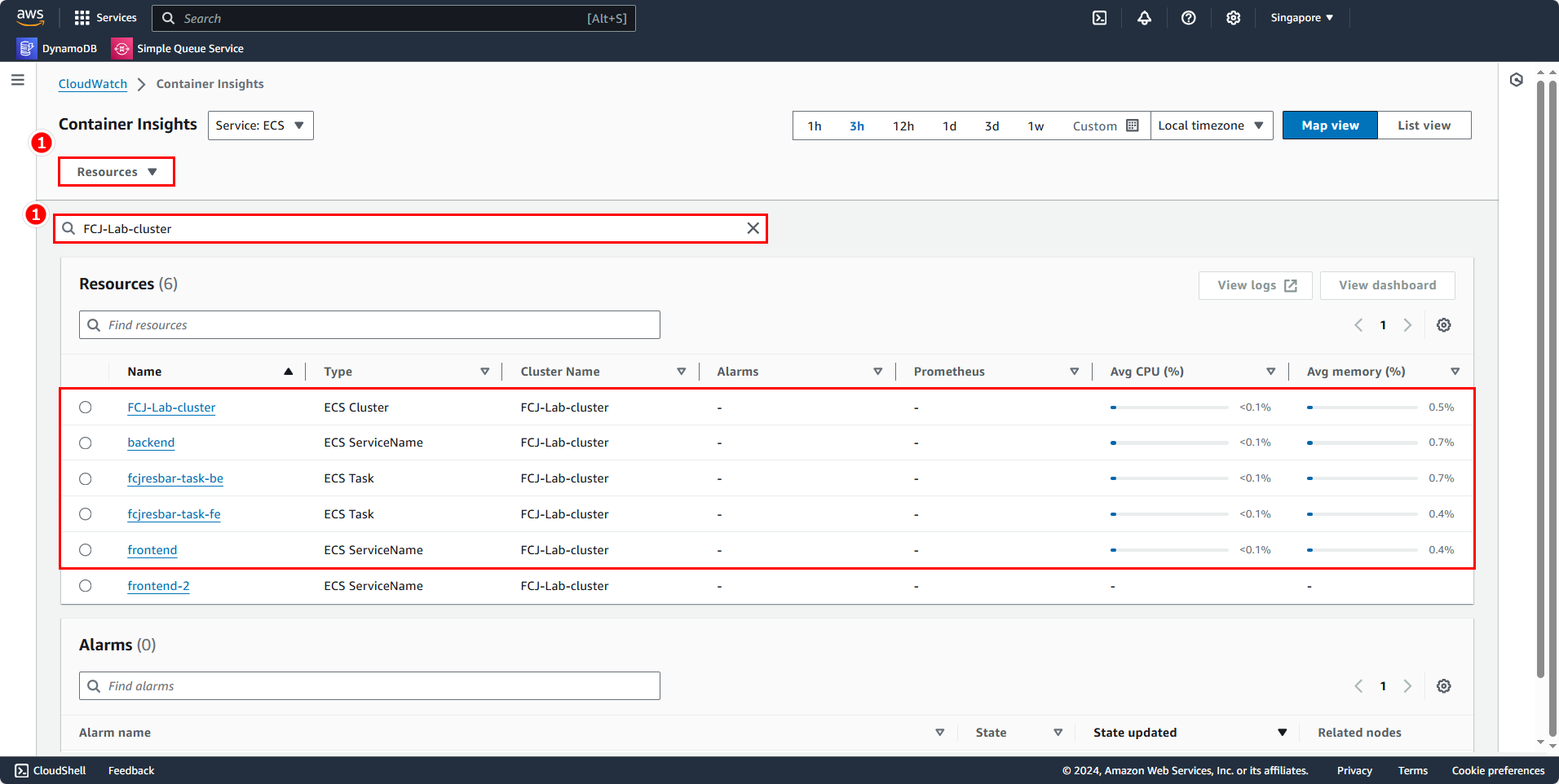The image size is (1559, 784).
Task: Launch CloudShell from top bar icon
Action: tap(1100, 18)
